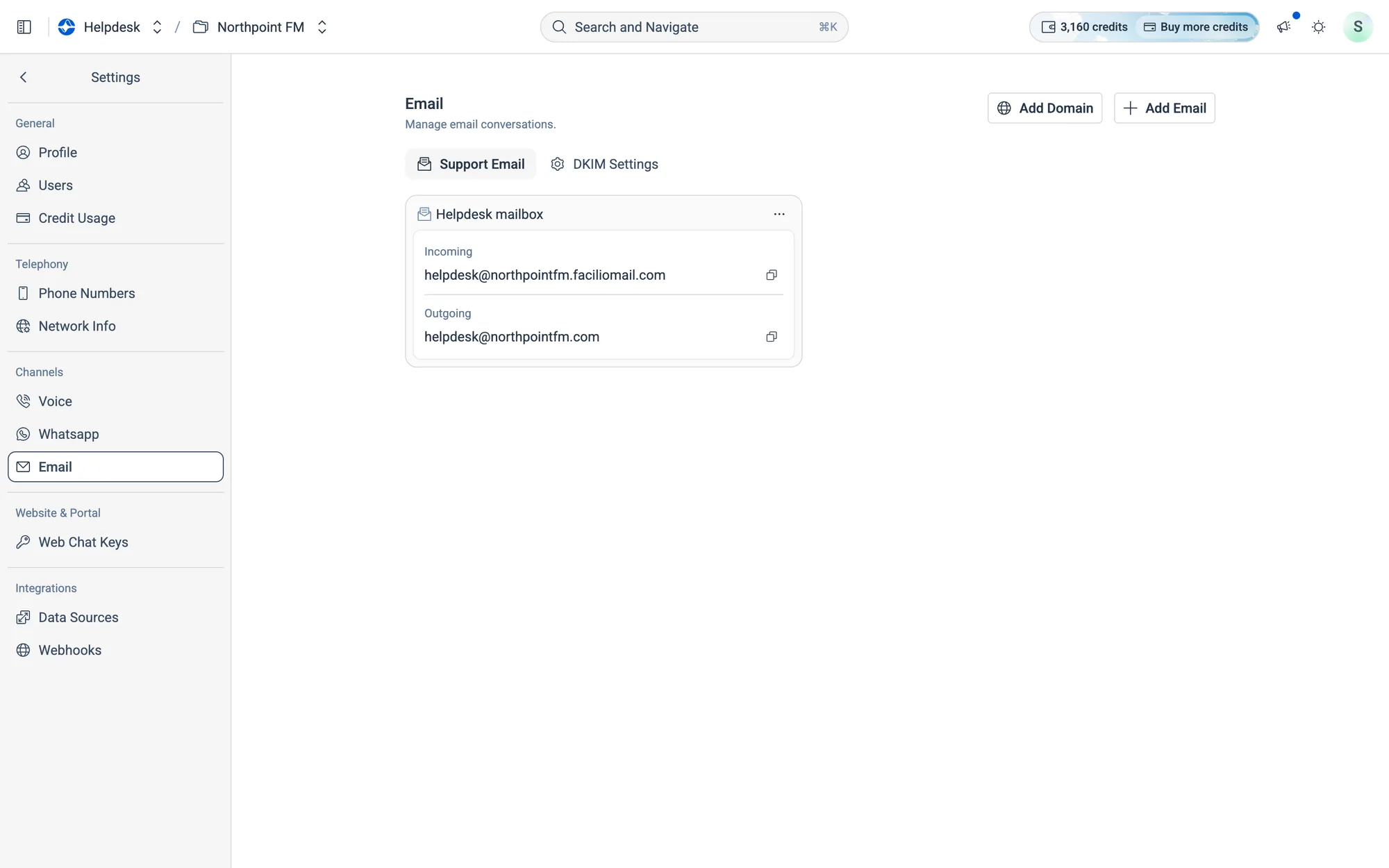Select the Whatsapp channel
The height and width of the screenshot is (868, 1389).
pyautogui.click(x=115, y=434)
